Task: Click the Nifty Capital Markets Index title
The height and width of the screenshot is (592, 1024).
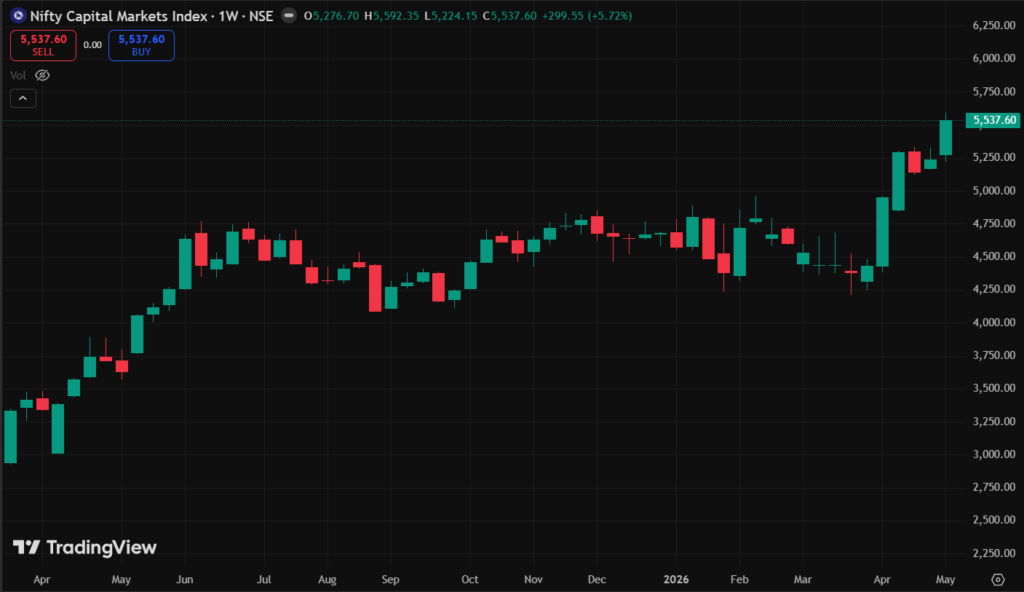Action: point(118,16)
